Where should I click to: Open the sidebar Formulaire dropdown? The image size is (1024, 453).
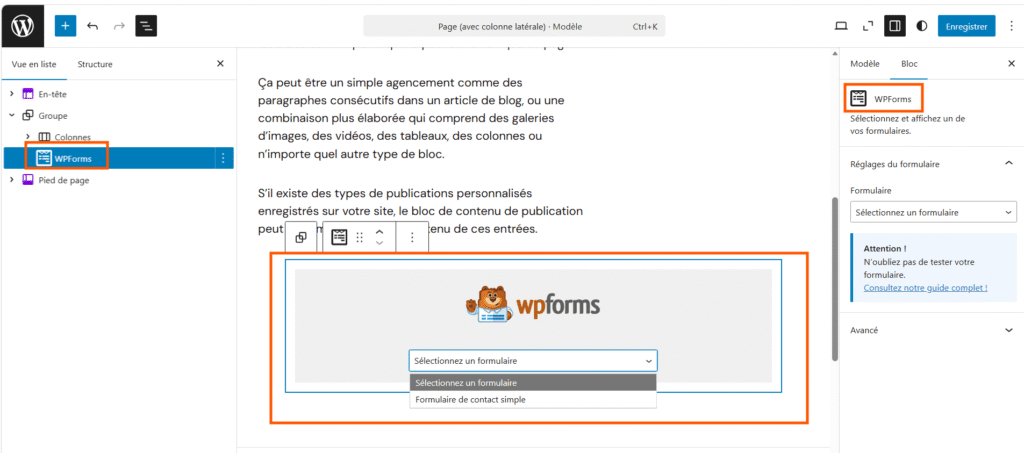[x=933, y=213]
